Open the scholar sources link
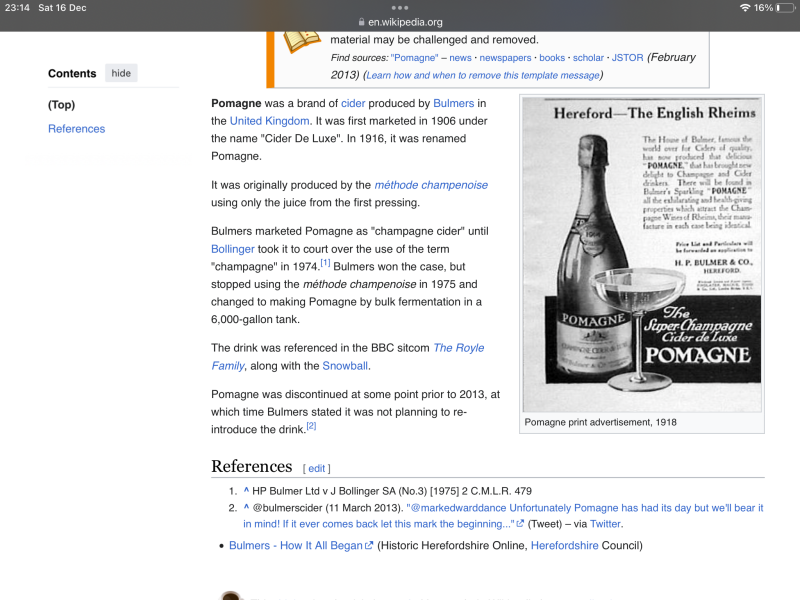 pyautogui.click(x=588, y=58)
